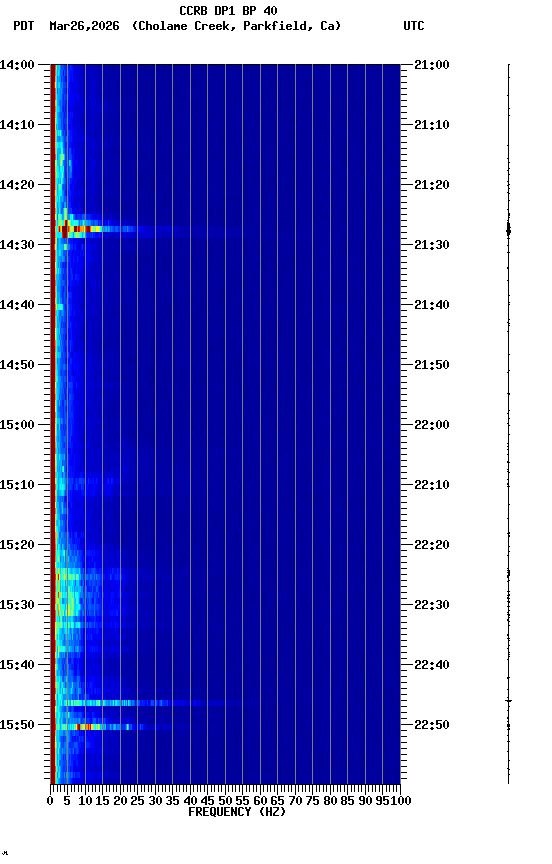Click the '21:30' UTC time label
The image size is (552, 864).
click(x=432, y=245)
